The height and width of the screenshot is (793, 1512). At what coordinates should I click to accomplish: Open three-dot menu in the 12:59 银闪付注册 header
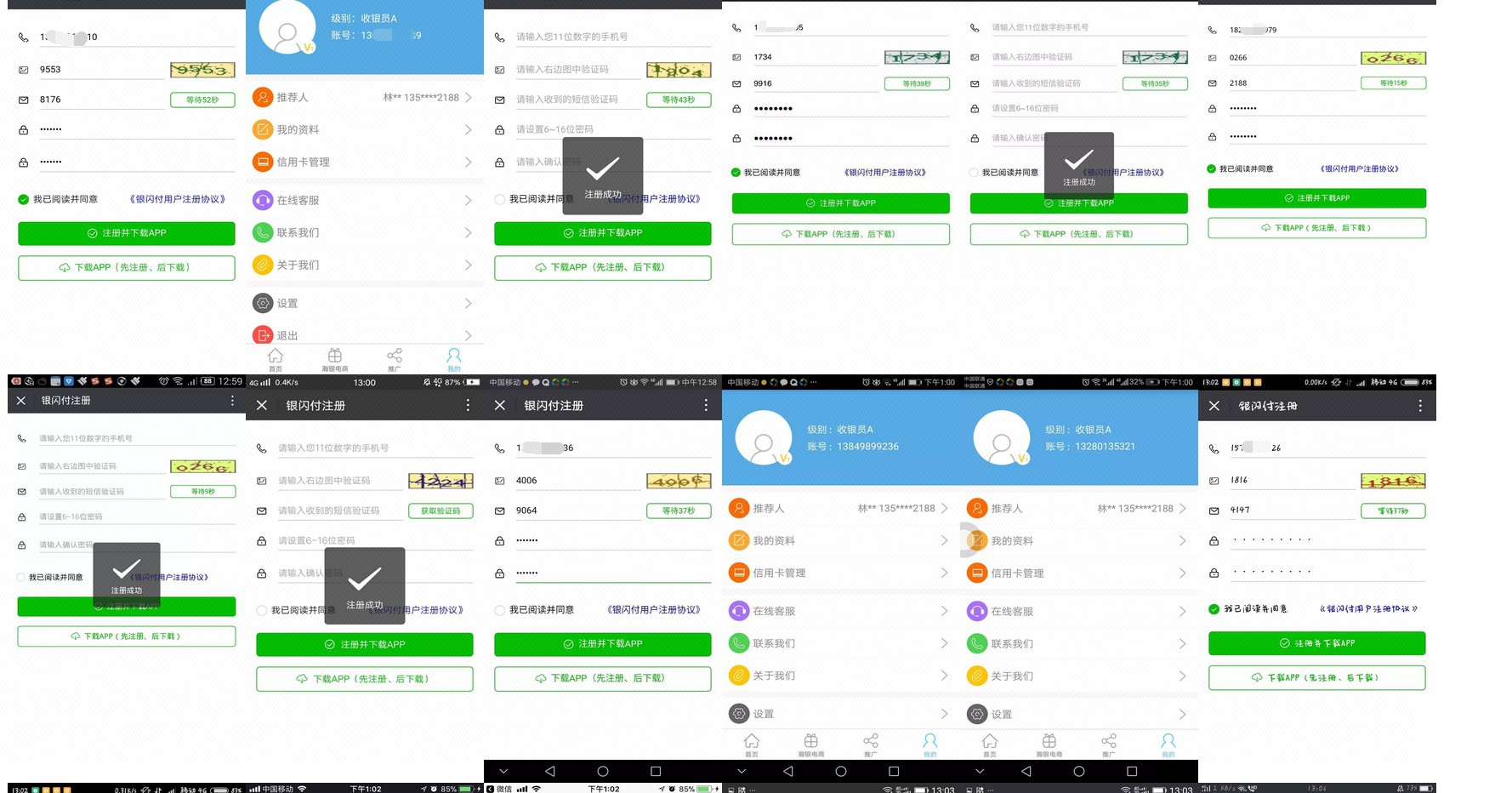tap(232, 400)
